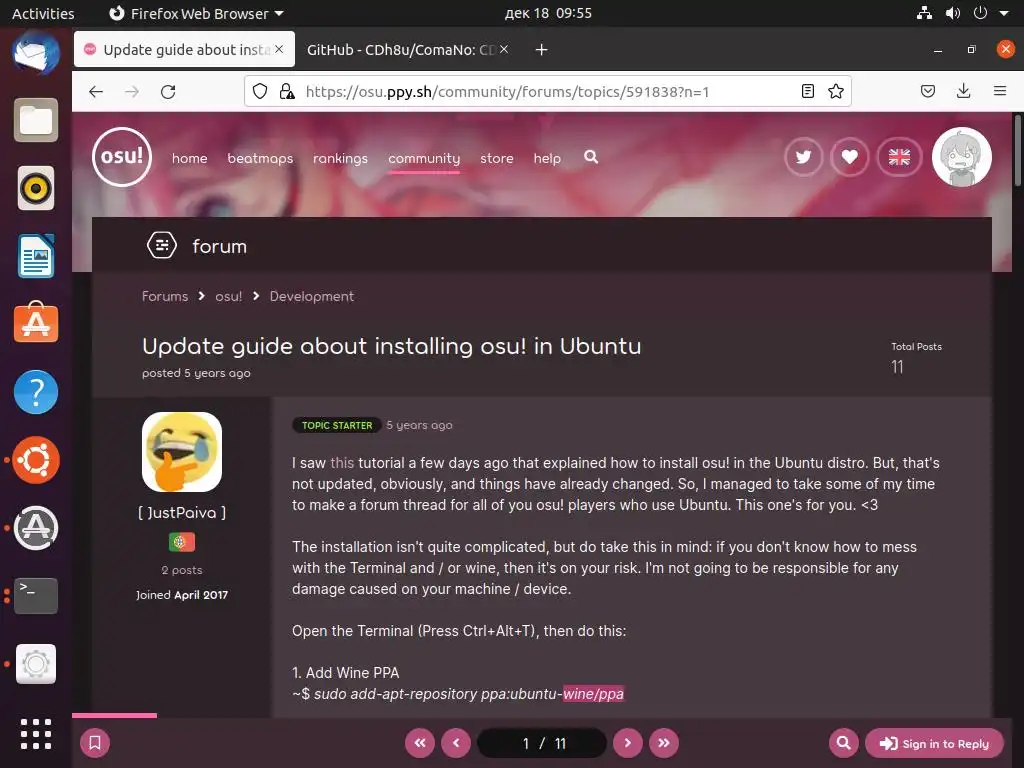
Task: Open the Activities overview
Action: click(x=43, y=13)
